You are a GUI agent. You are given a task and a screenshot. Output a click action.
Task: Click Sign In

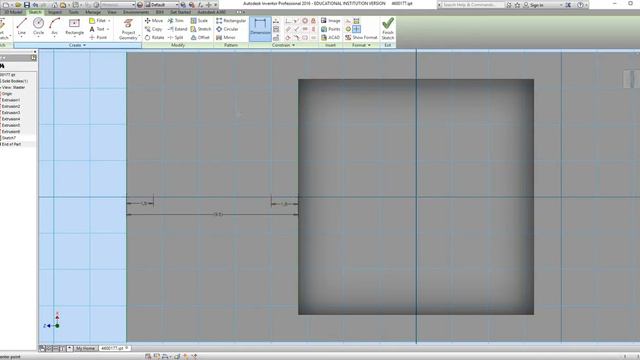click(x=536, y=5)
